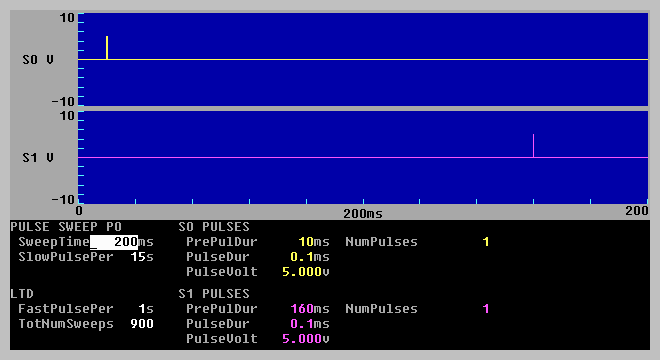Select the S1 NumPulses value 1

(486, 309)
